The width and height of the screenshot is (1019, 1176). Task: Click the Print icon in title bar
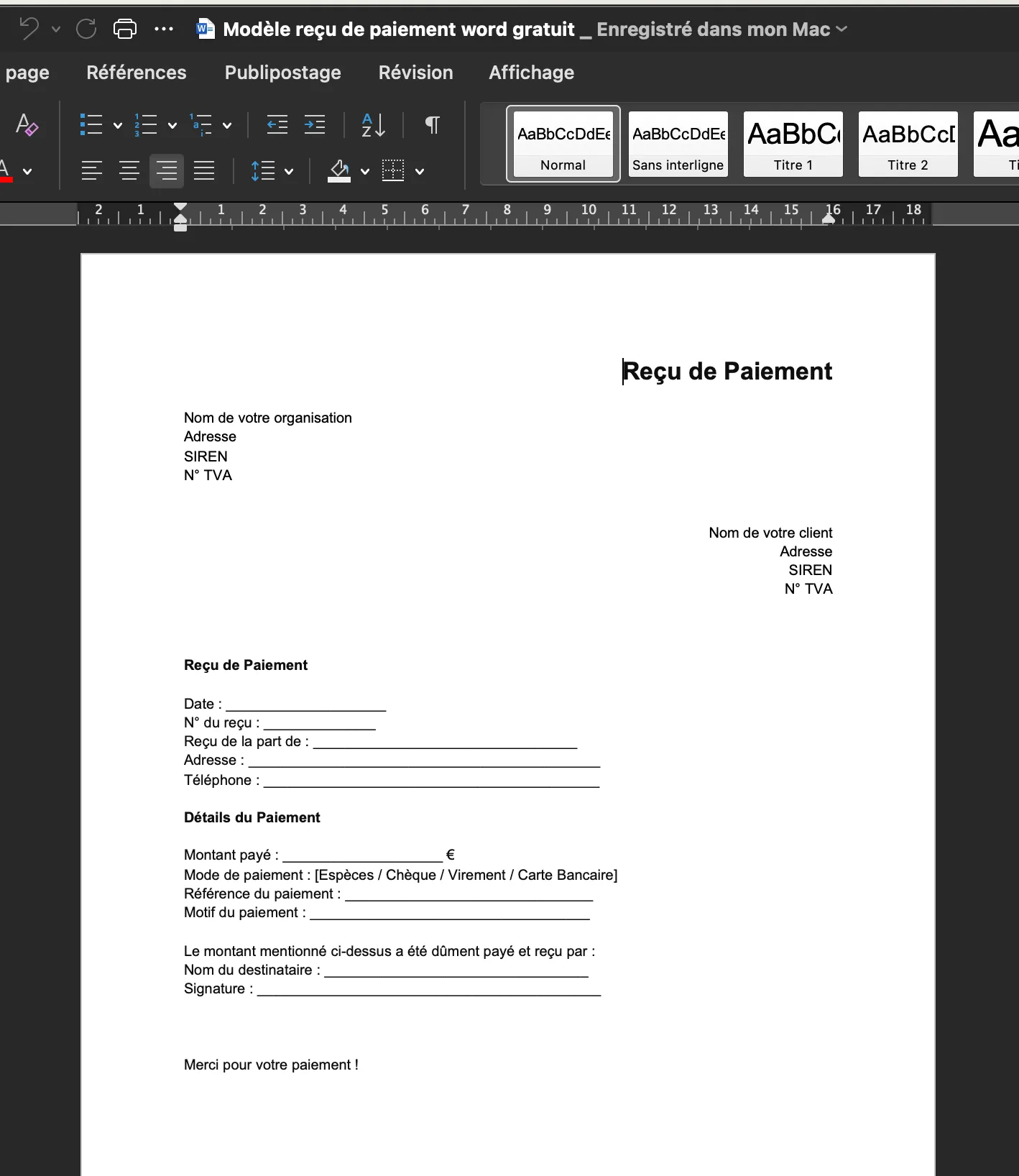[x=125, y=29]
